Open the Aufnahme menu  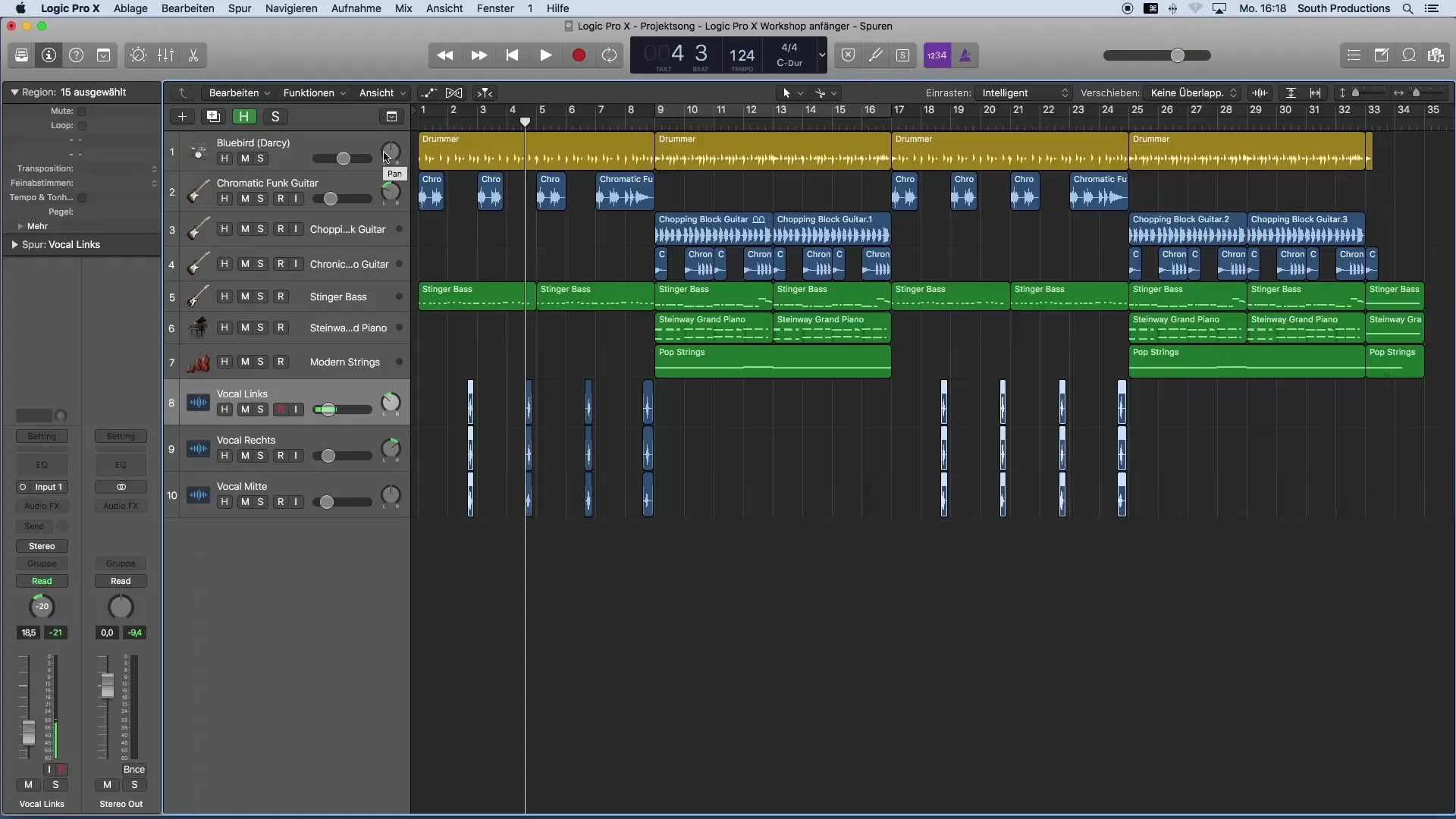click(x=356, y=8)
